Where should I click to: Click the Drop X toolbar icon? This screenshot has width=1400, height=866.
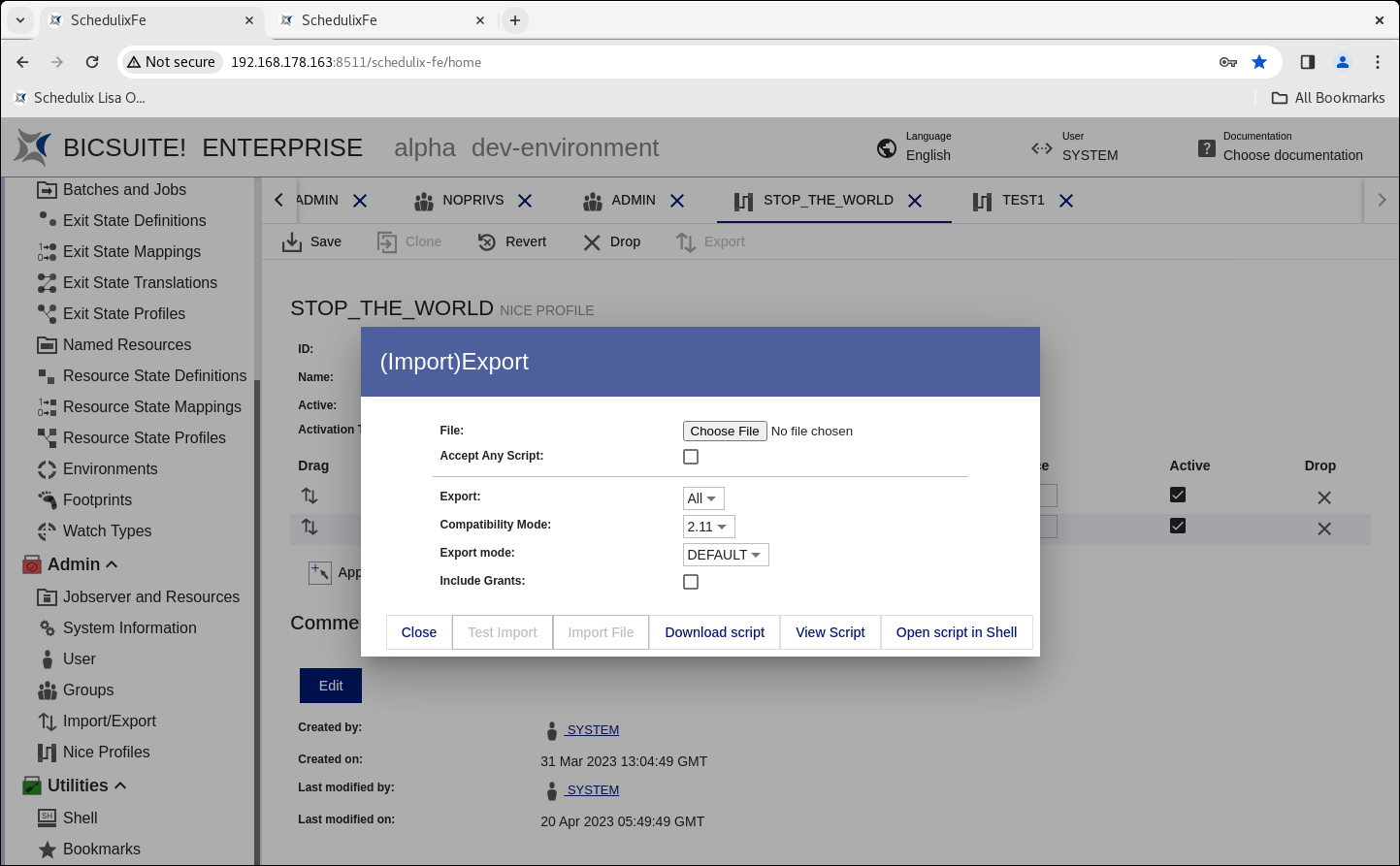(592, 242)
